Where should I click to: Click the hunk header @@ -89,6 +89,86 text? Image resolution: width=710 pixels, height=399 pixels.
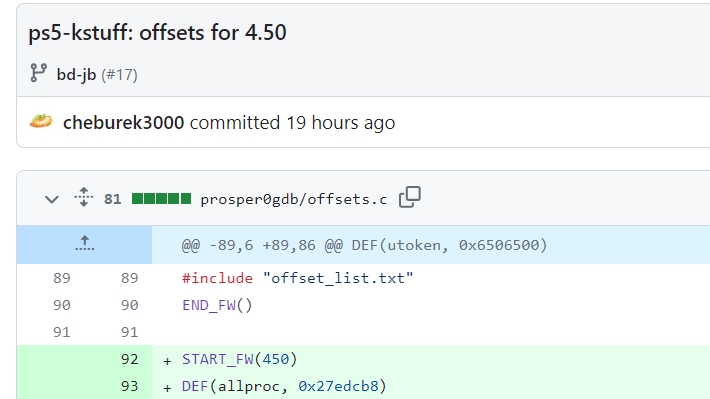365,245
